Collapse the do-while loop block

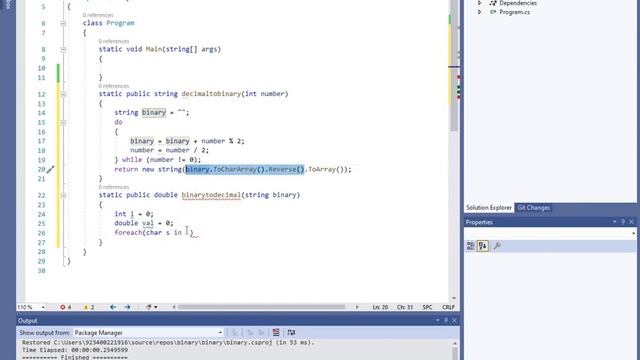click(63, 122)
